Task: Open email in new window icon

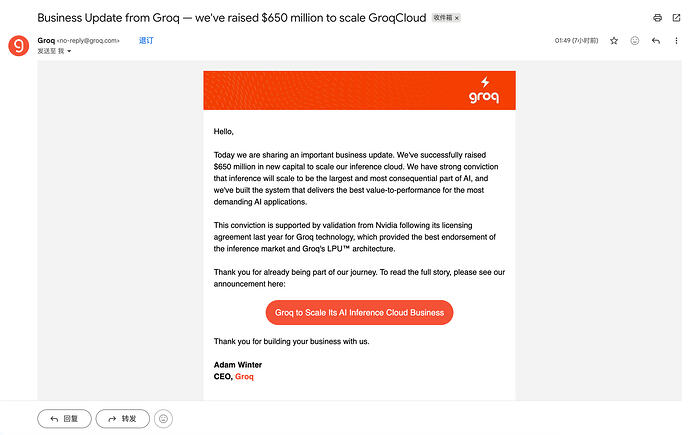Action: [x=676, y=18]
